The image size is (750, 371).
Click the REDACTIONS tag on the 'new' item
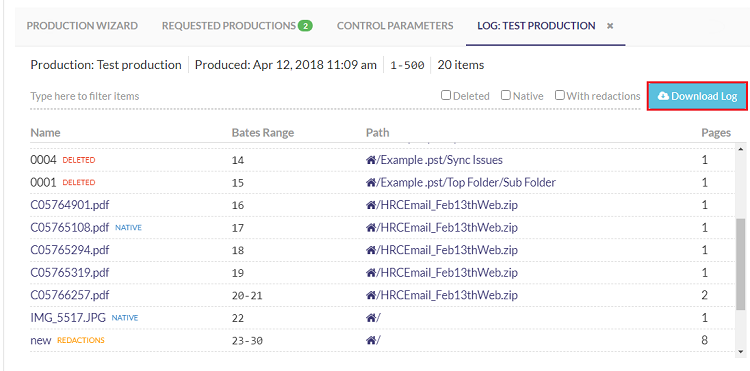click(81, 340)
